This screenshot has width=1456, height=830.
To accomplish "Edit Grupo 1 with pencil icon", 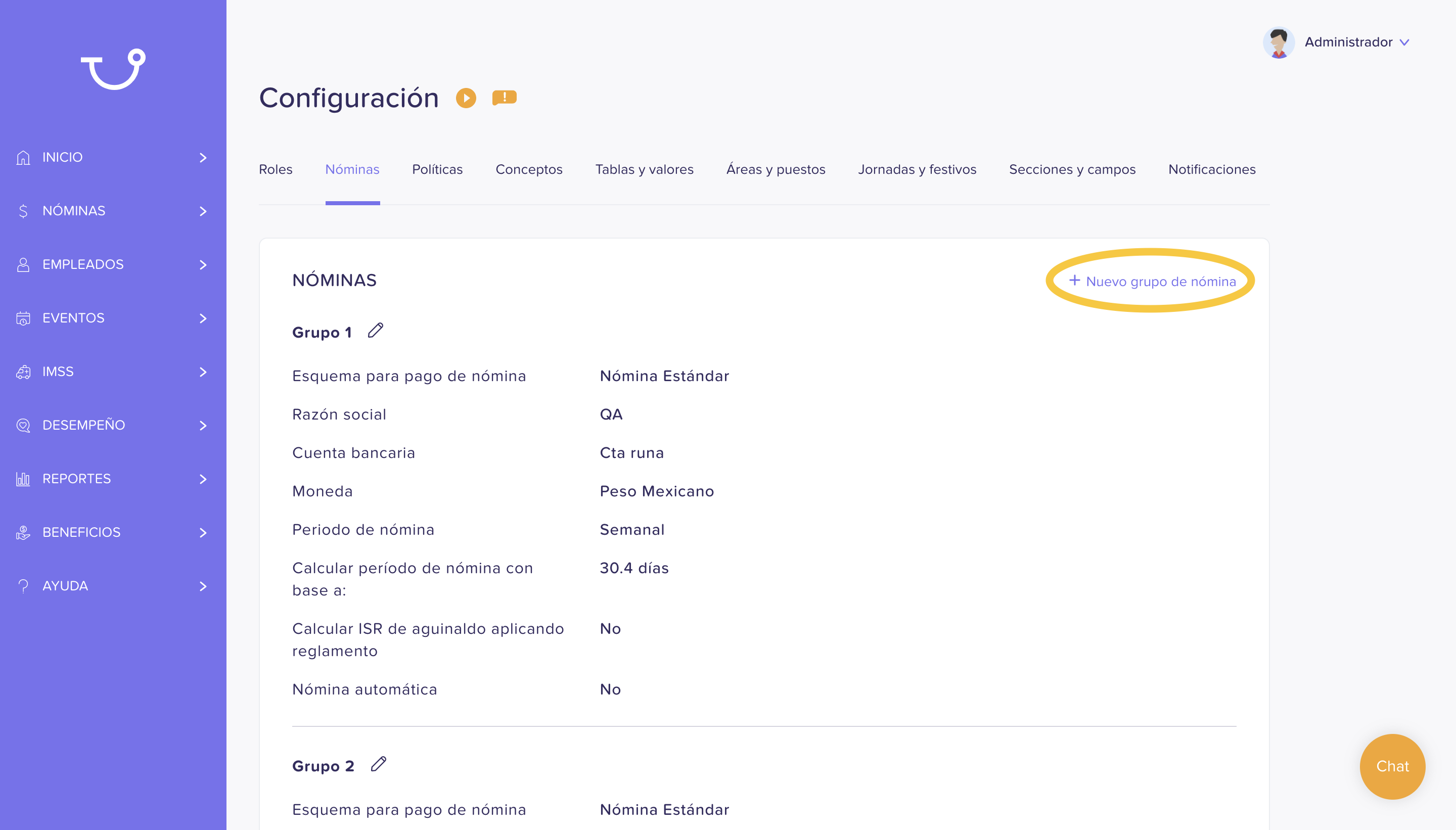I will click(375, 331).
